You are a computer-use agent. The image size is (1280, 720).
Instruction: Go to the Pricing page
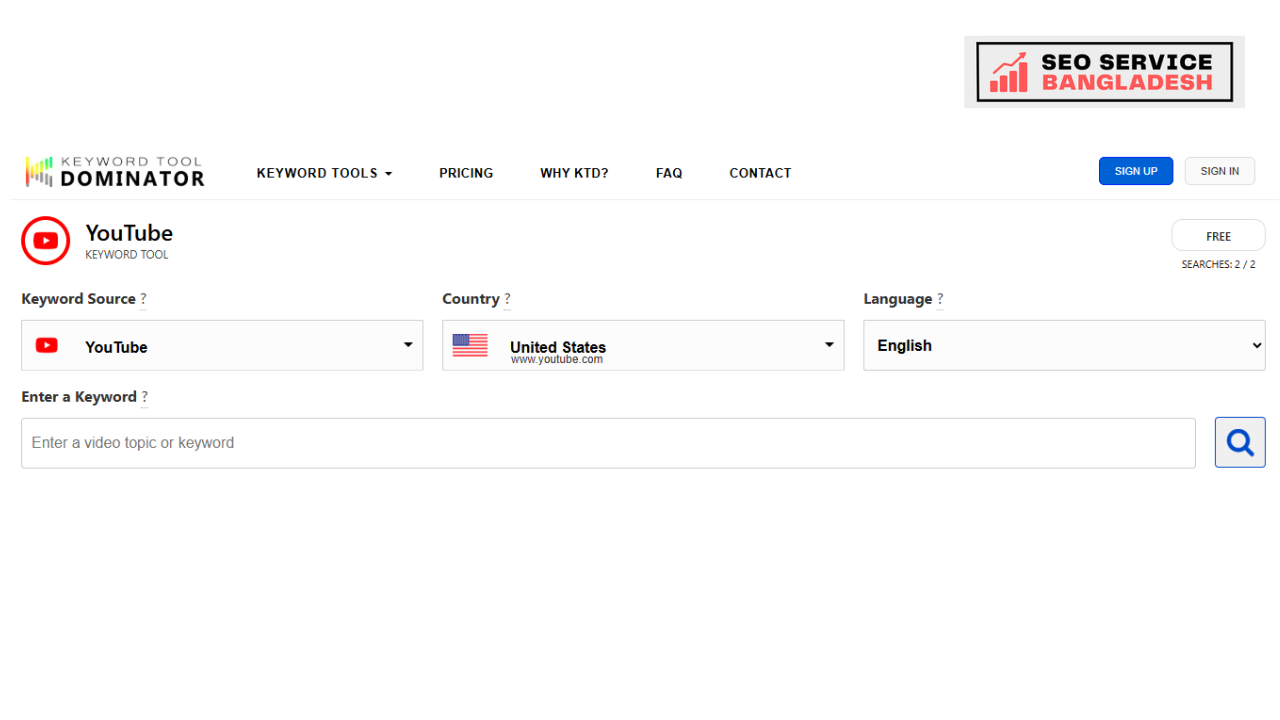[x=466, y=173]
